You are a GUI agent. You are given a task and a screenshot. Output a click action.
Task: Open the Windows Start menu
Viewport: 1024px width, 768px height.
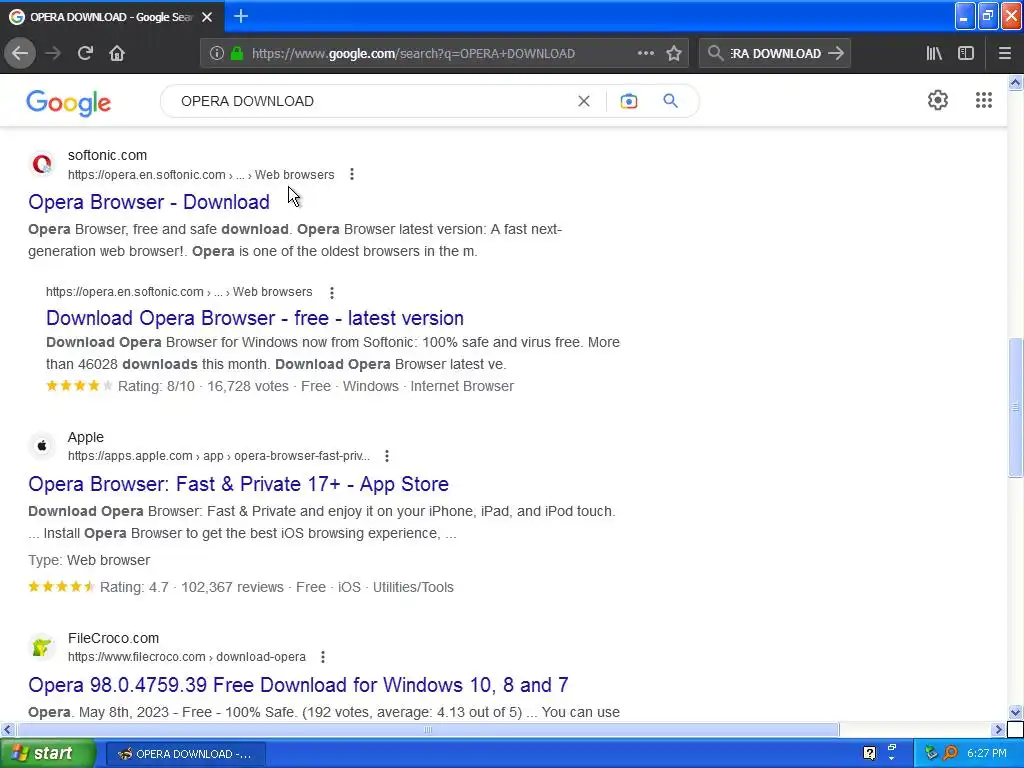tap(48, 754)
